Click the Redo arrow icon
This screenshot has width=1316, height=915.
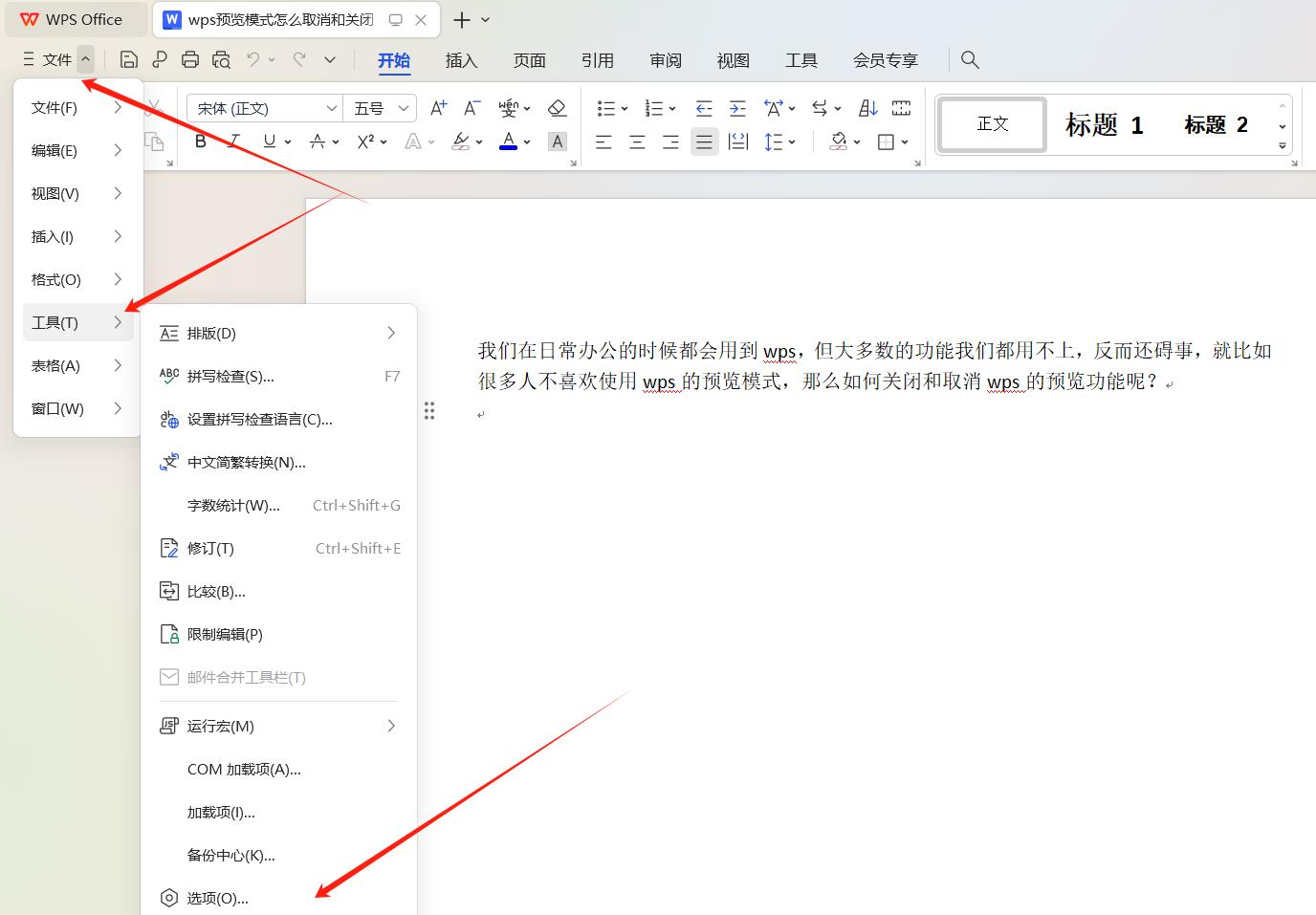(x=299, y=59)
